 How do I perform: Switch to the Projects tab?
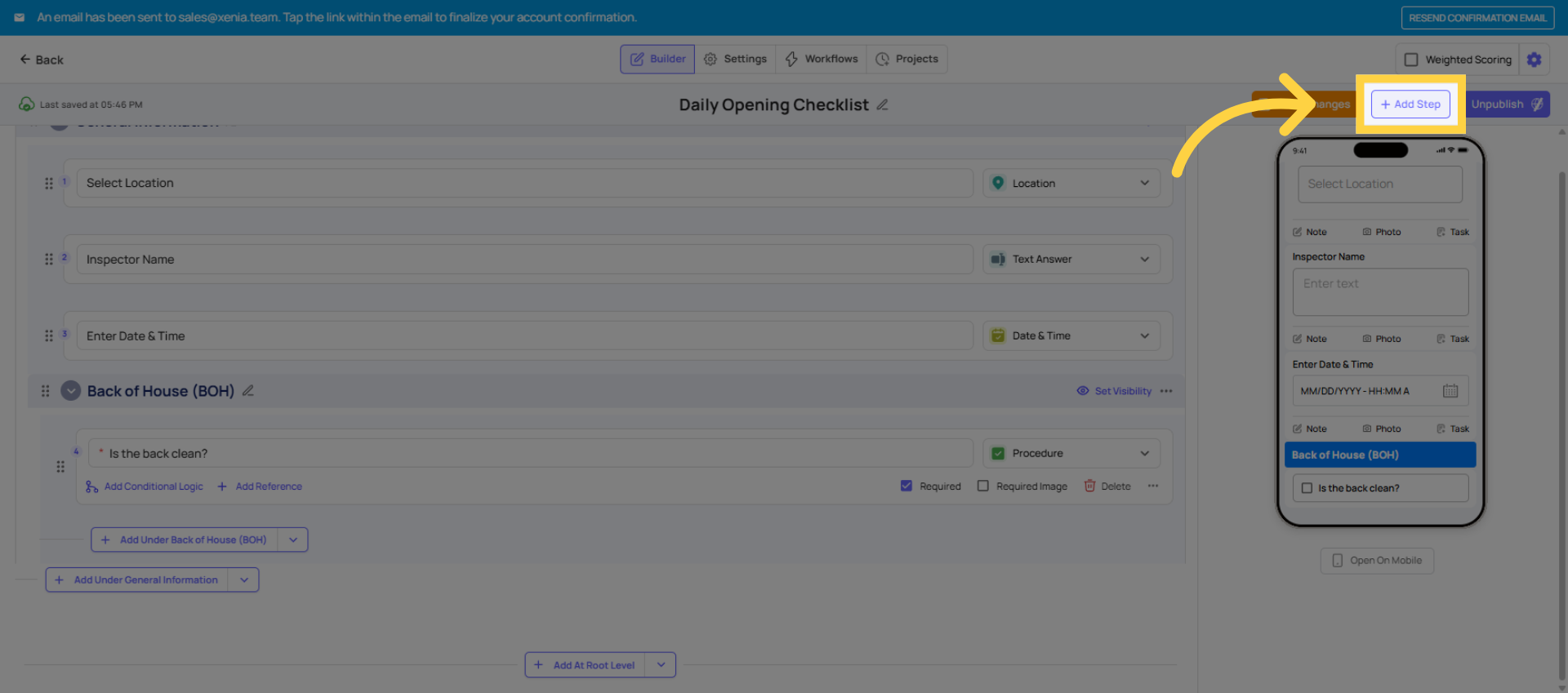tap(906, 59)
